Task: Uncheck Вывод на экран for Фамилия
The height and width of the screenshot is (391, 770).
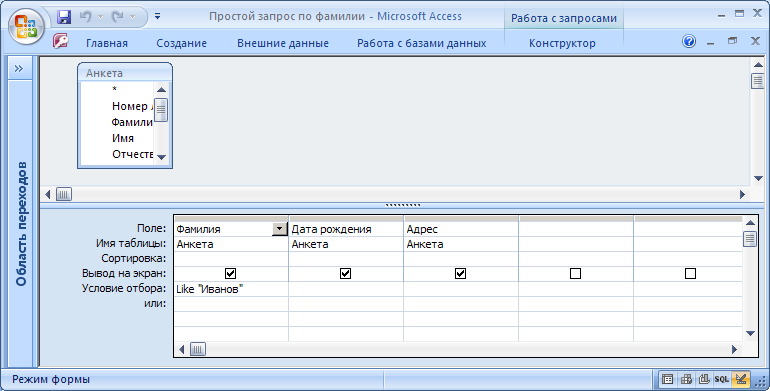Action: (x=230, y=273)
